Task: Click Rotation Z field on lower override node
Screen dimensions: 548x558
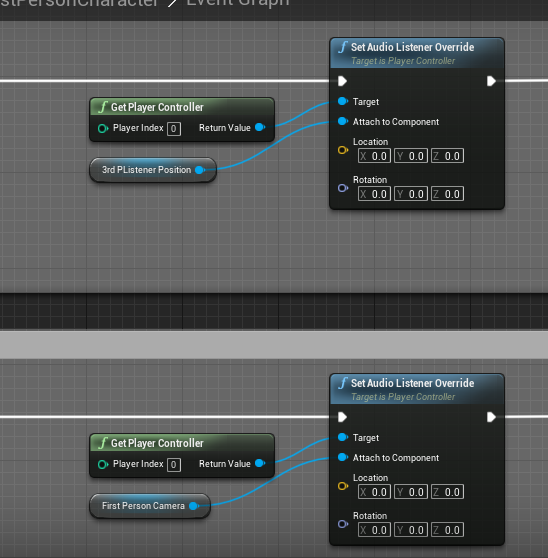Action: tap(447, 530)
